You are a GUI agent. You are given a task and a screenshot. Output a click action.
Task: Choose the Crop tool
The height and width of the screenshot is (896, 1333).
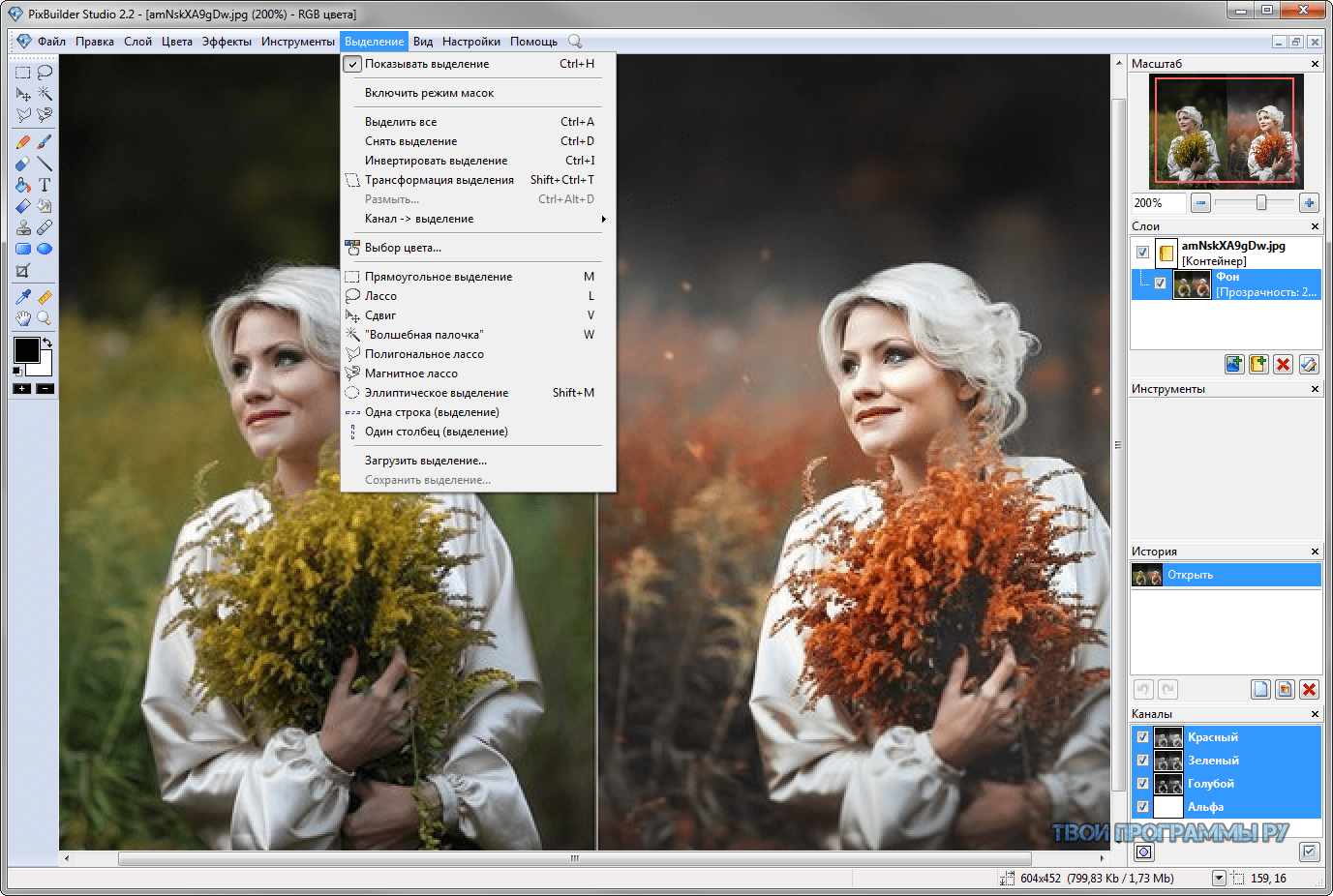pyautogui.click(x=23, y=271)
